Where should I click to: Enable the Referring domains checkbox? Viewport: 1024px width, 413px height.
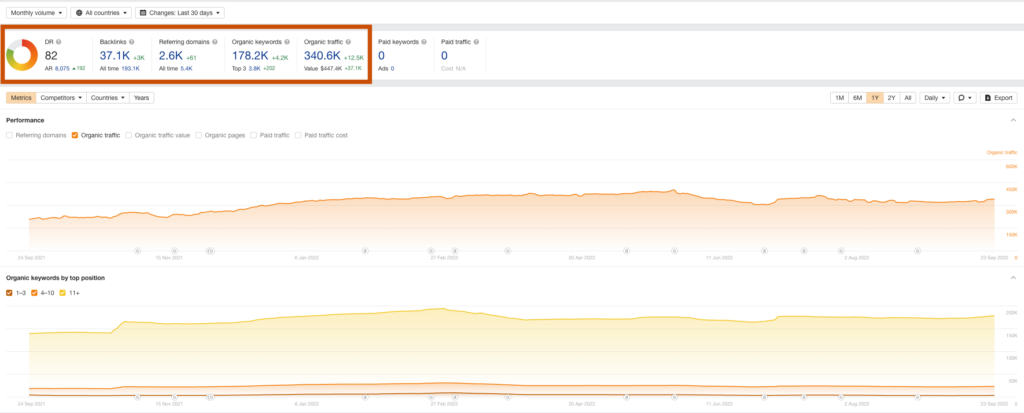tap(10, 134)
